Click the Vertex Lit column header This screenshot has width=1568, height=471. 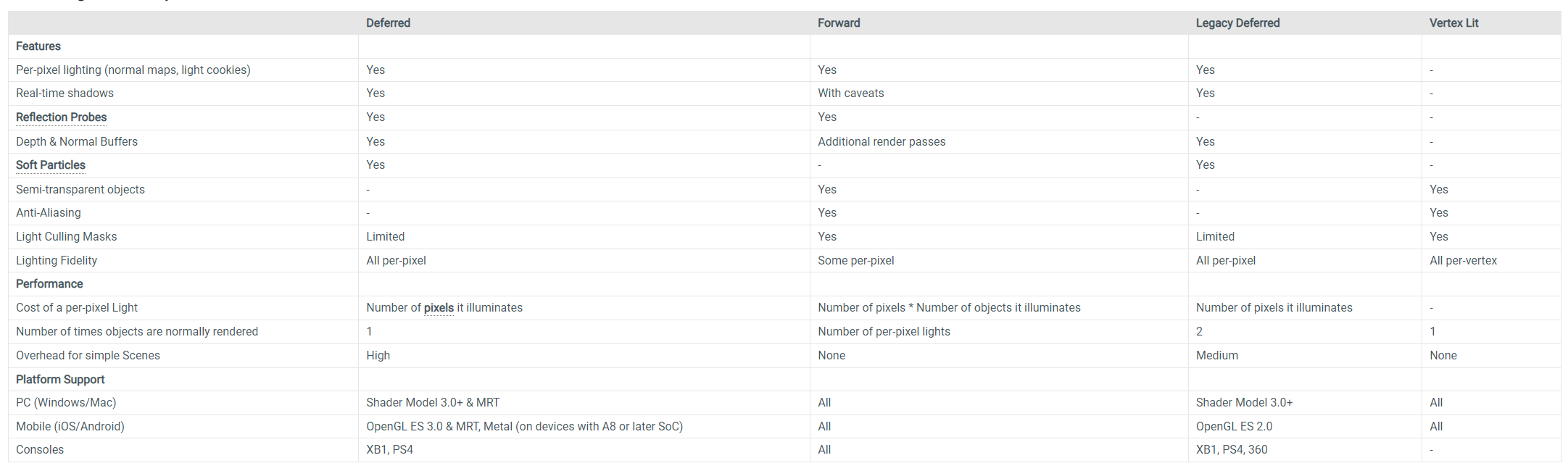1453,23
